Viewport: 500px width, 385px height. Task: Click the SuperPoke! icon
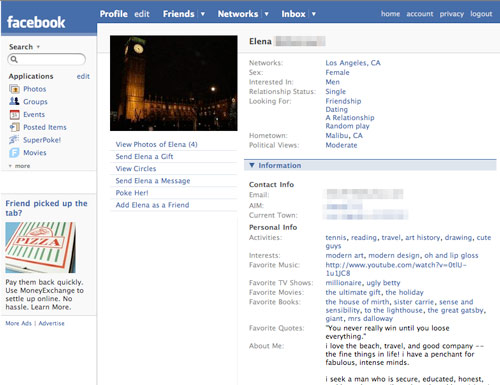(14, 140)
